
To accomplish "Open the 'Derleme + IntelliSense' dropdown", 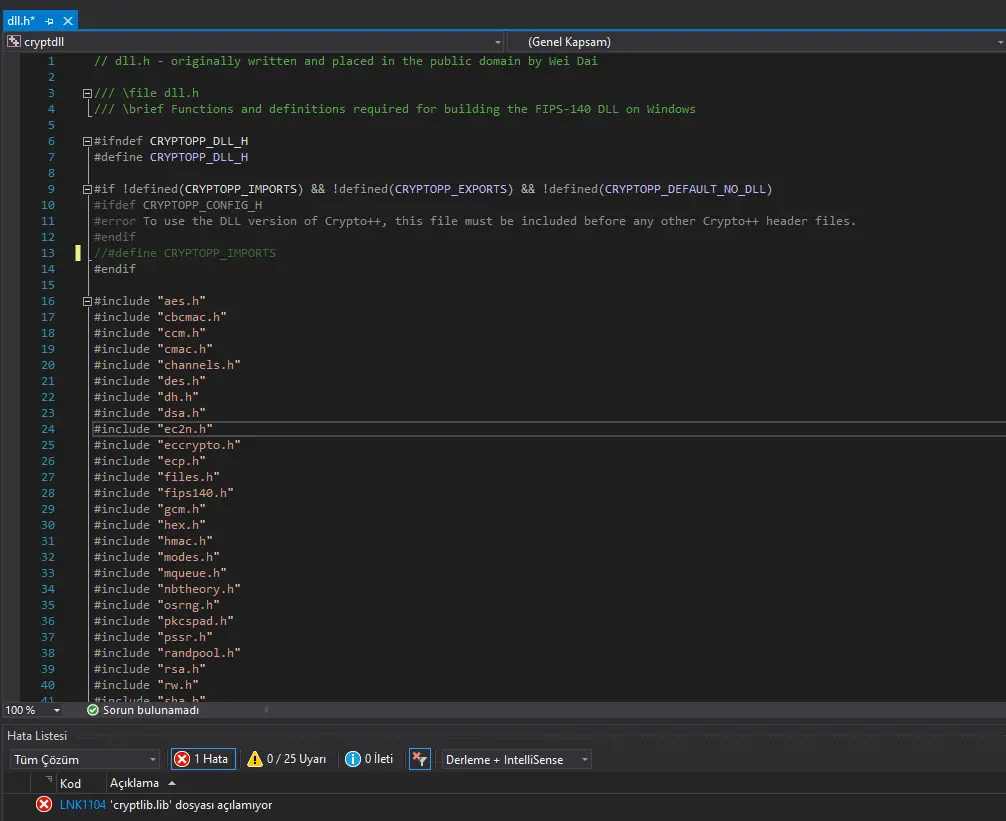I will [584, 760].
